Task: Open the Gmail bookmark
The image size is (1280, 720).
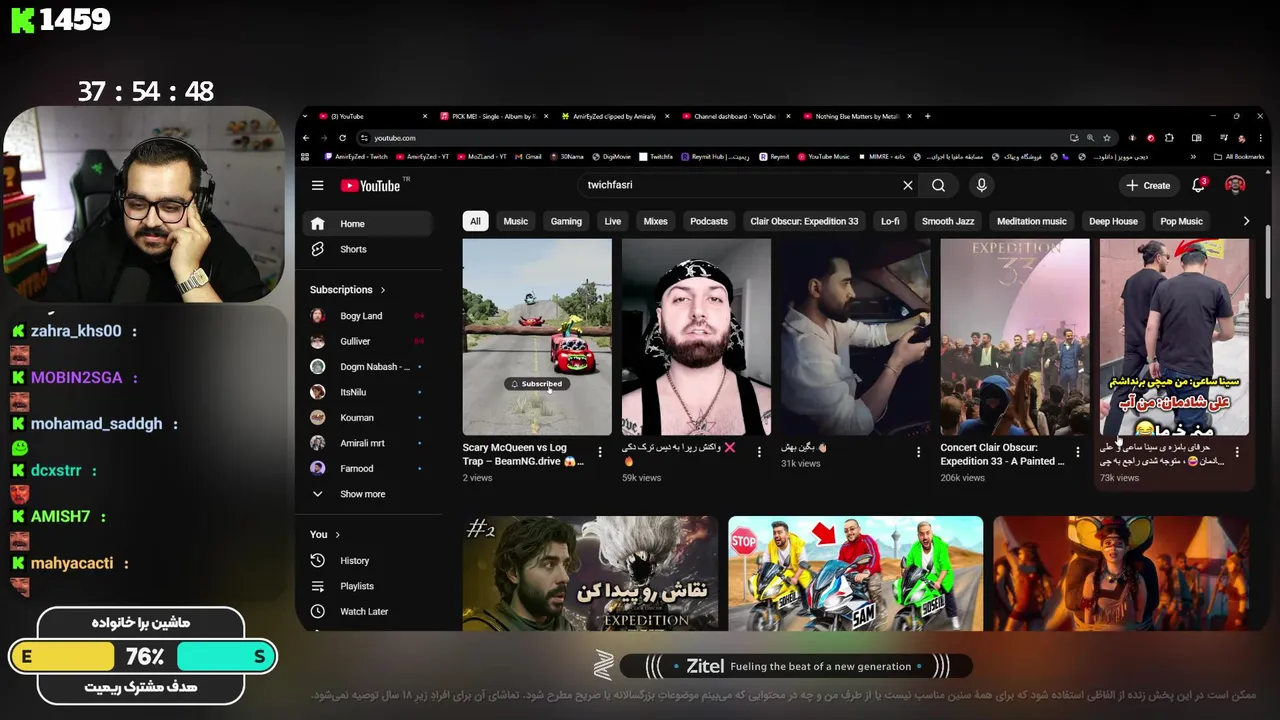Action: pyautogui.click(x=527, y=157)
